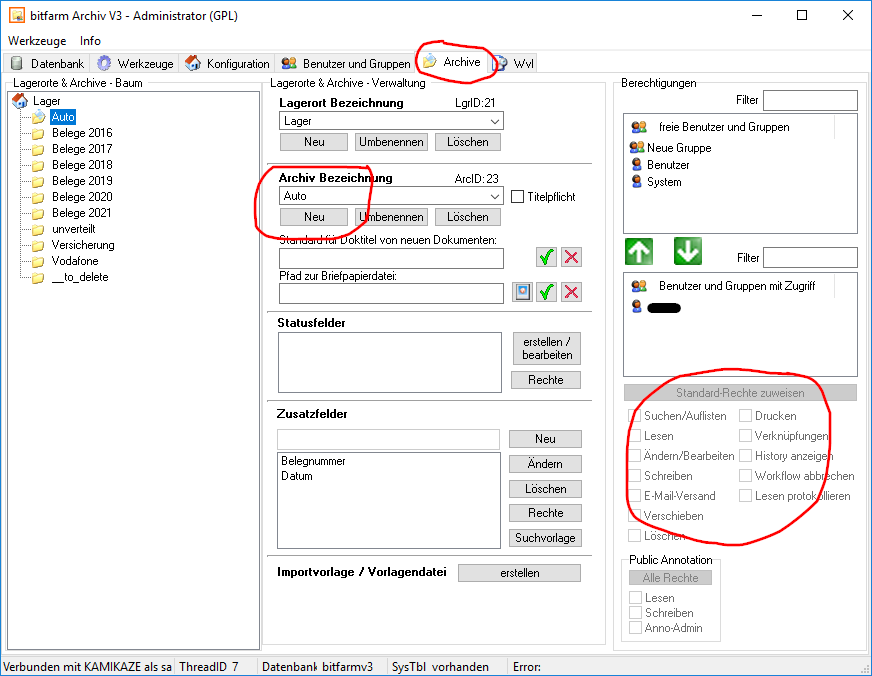Screen dimensions: 872x676
Task: Open the Archiv Bezeichnung dropdown
Action: click(x=494, y=196)
